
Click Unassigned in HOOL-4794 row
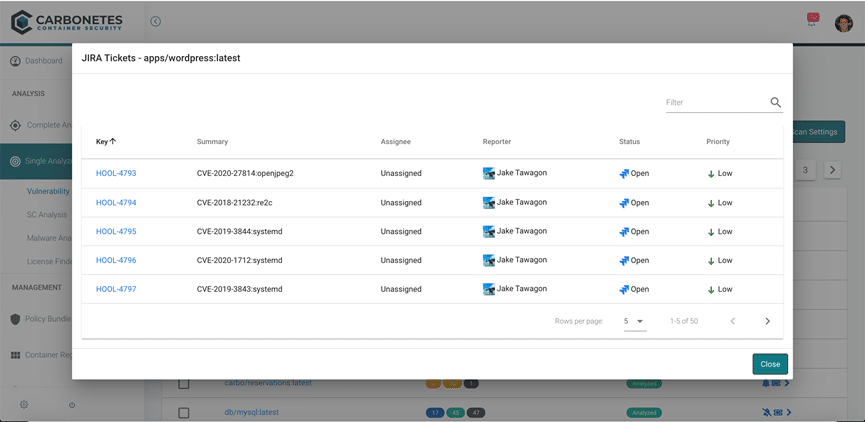[x=401, y=202]
